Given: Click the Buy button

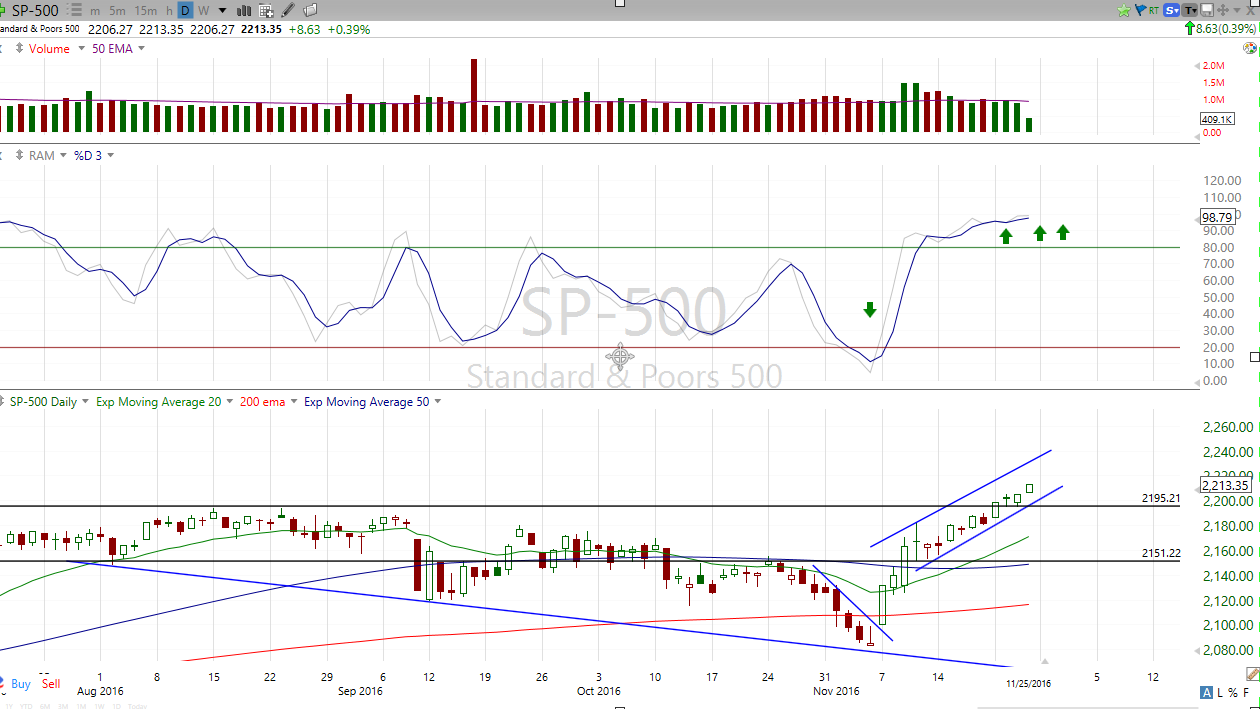Looking at the screenshot, I should (21, 684).
